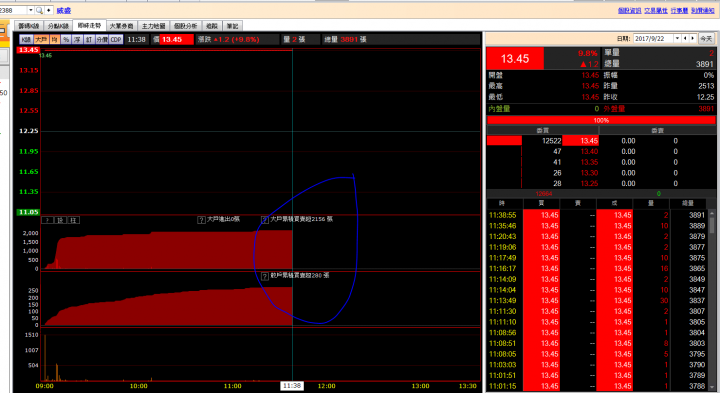This screenshot has height=393, width=720.
Task: Select the bid price 13.35 row
Action: pyautogui.click(x=588, y=162)
